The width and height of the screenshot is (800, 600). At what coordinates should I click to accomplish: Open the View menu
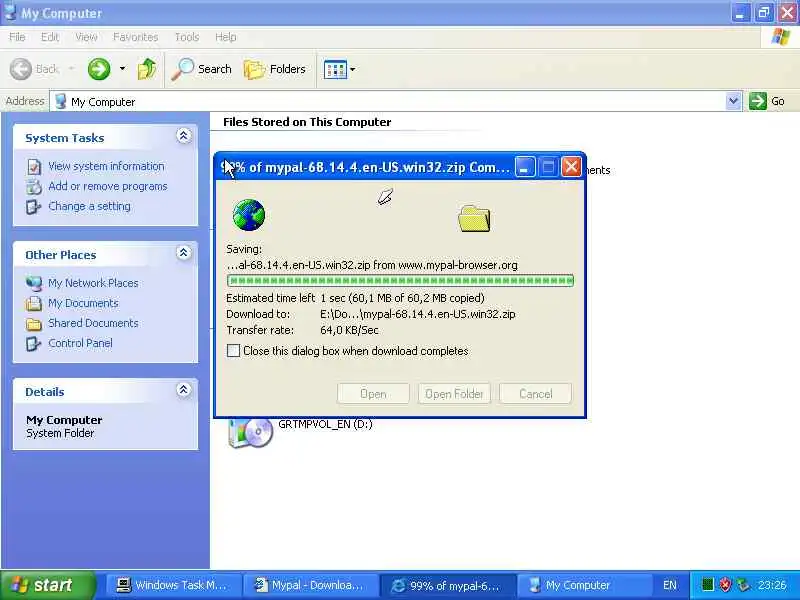(86, 37)
